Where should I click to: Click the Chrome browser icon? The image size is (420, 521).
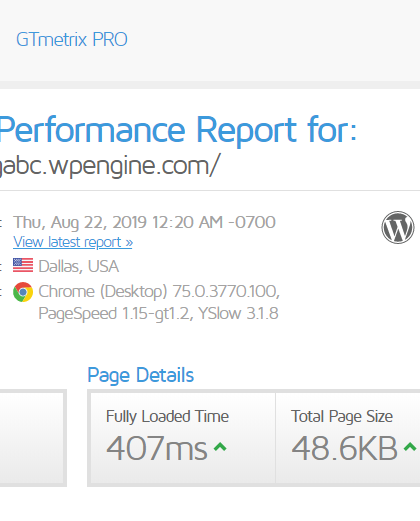[x=23, y=292]
